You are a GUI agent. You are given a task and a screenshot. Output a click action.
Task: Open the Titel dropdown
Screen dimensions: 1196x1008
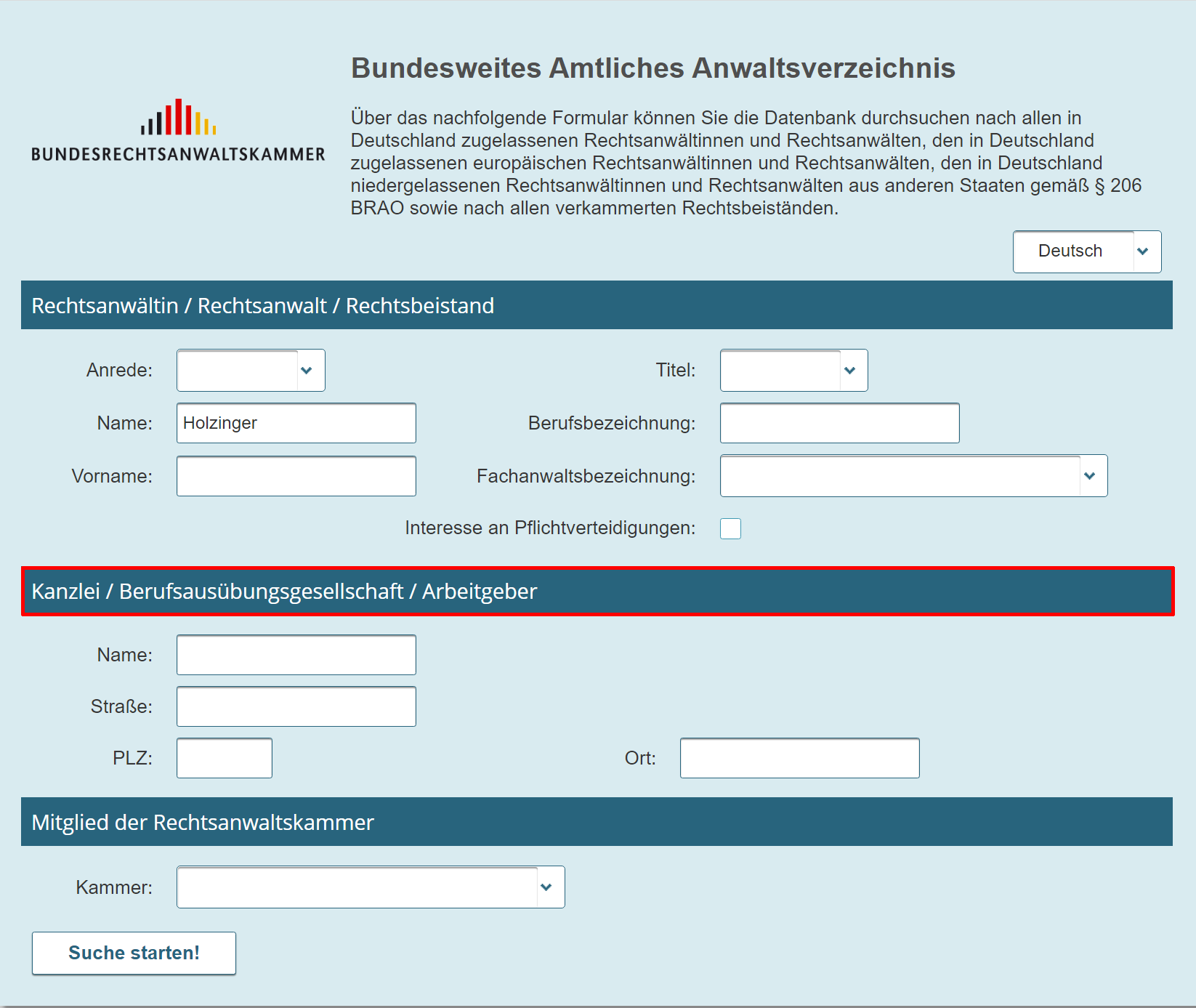(793, 371)
